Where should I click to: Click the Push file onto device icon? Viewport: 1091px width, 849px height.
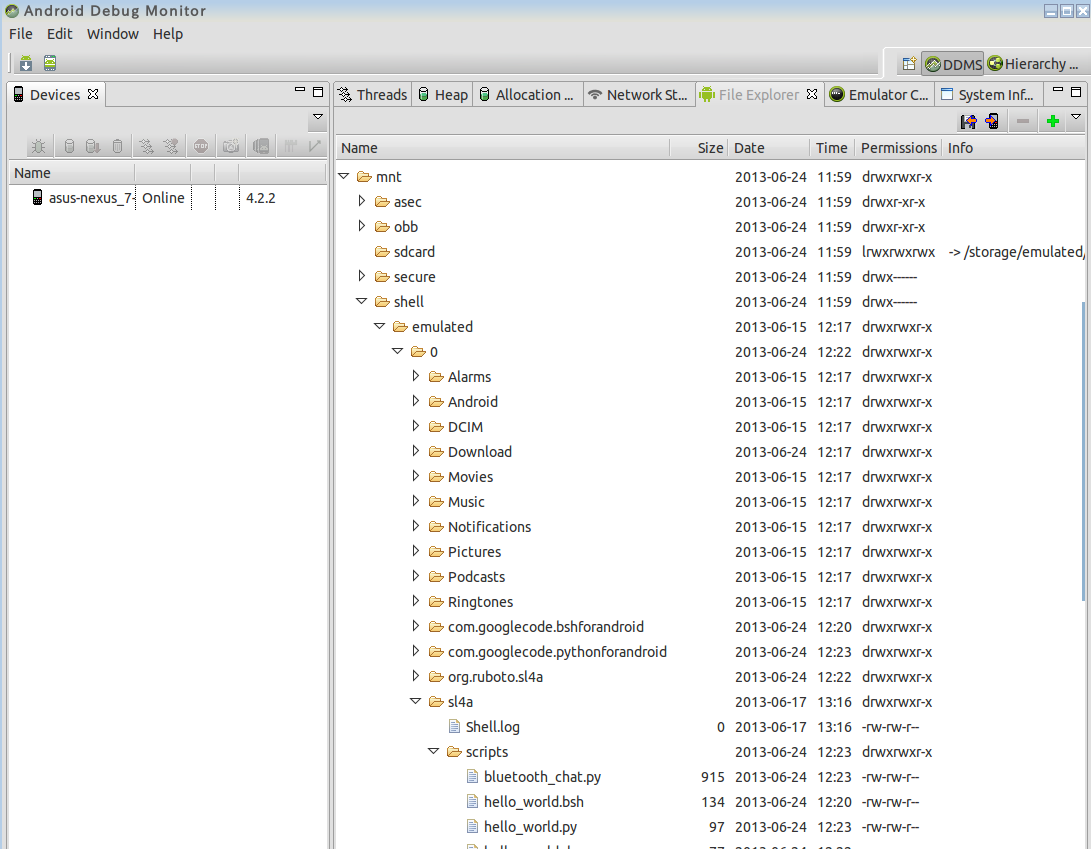click(992, 122)
